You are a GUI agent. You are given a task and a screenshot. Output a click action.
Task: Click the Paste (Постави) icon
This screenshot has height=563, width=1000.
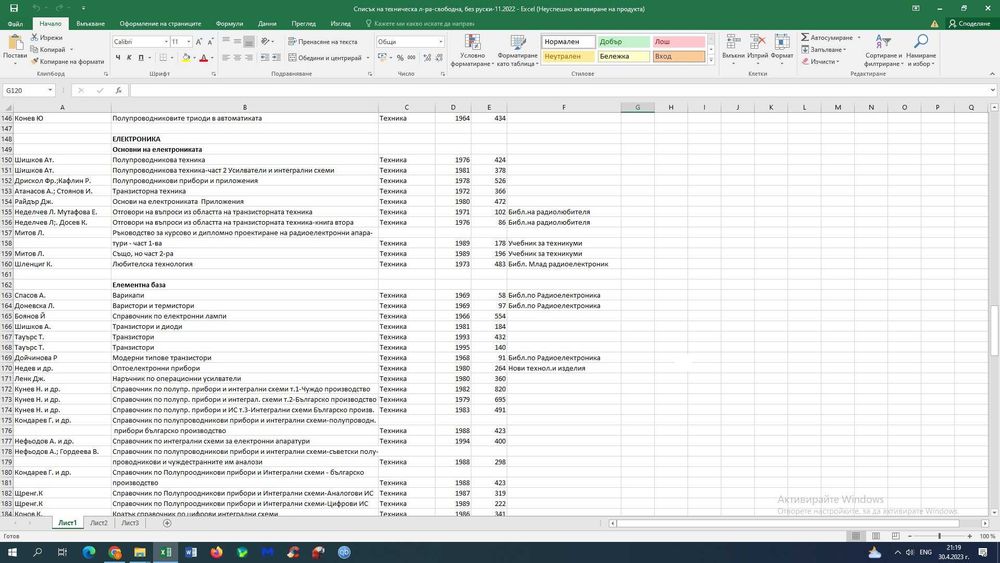[14, 43]
